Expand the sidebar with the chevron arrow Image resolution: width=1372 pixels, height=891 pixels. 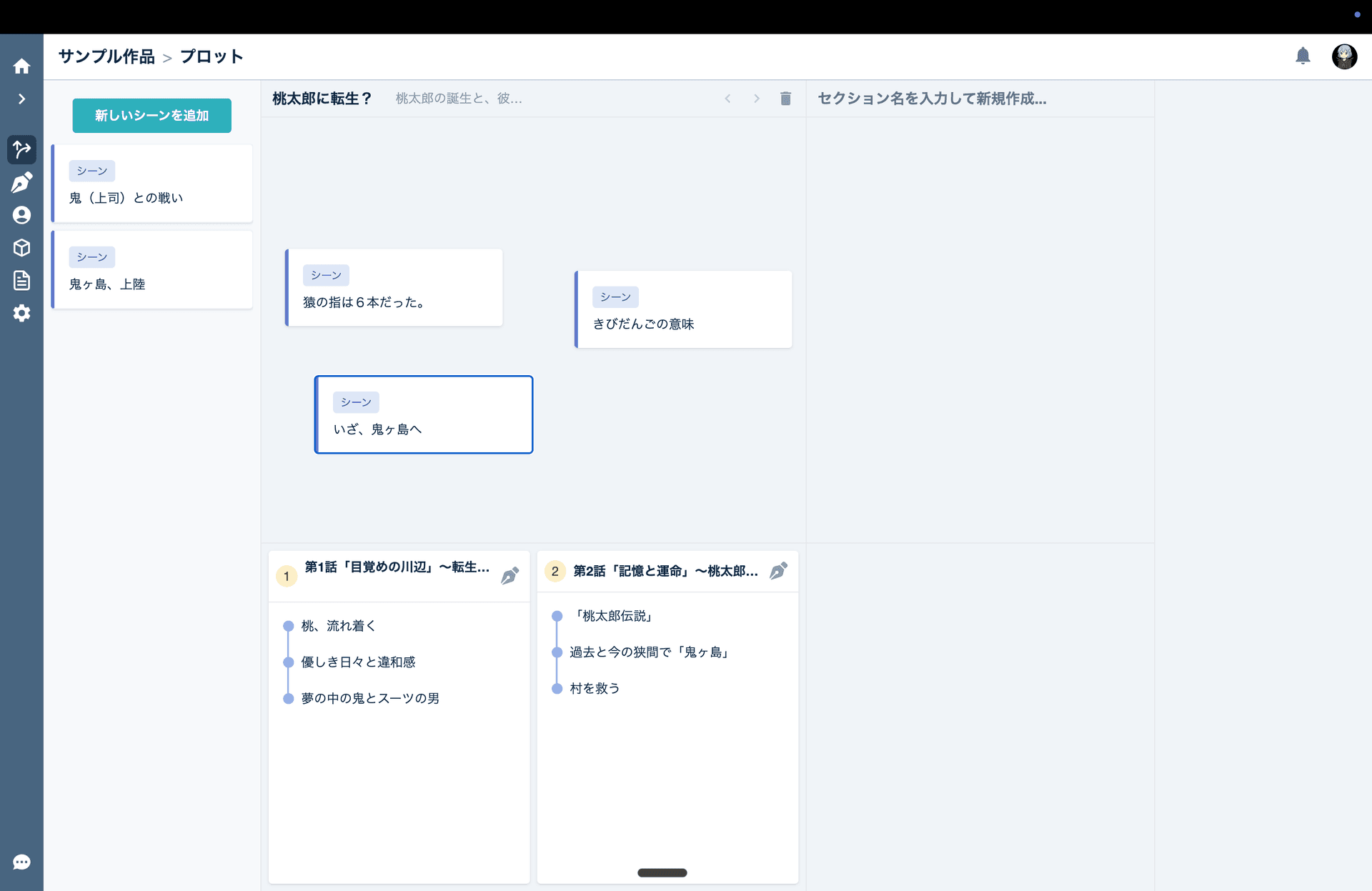pyautogui.click(x=21, y=99)
